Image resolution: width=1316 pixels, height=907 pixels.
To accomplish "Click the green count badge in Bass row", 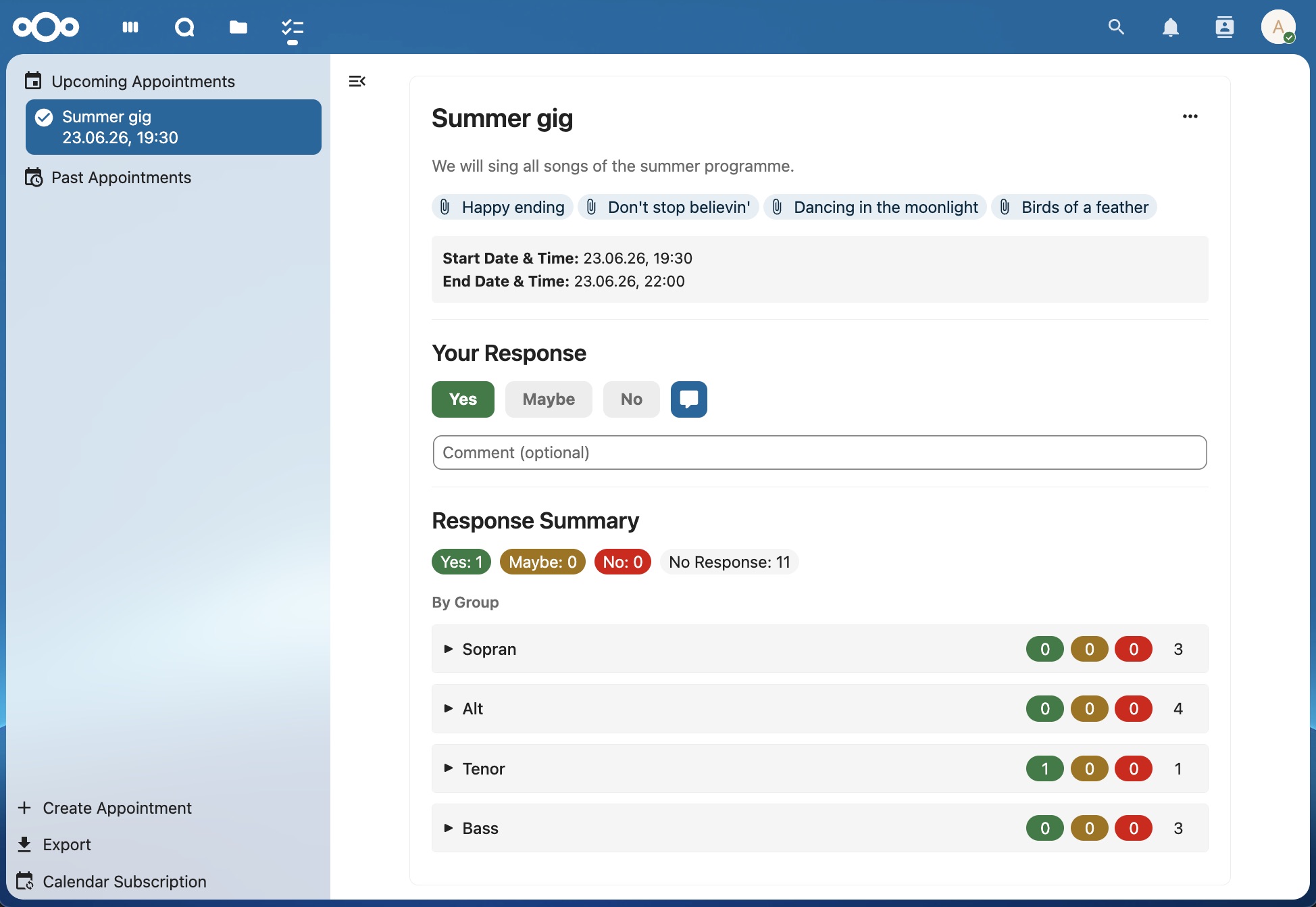I will tap(1045, 828).
